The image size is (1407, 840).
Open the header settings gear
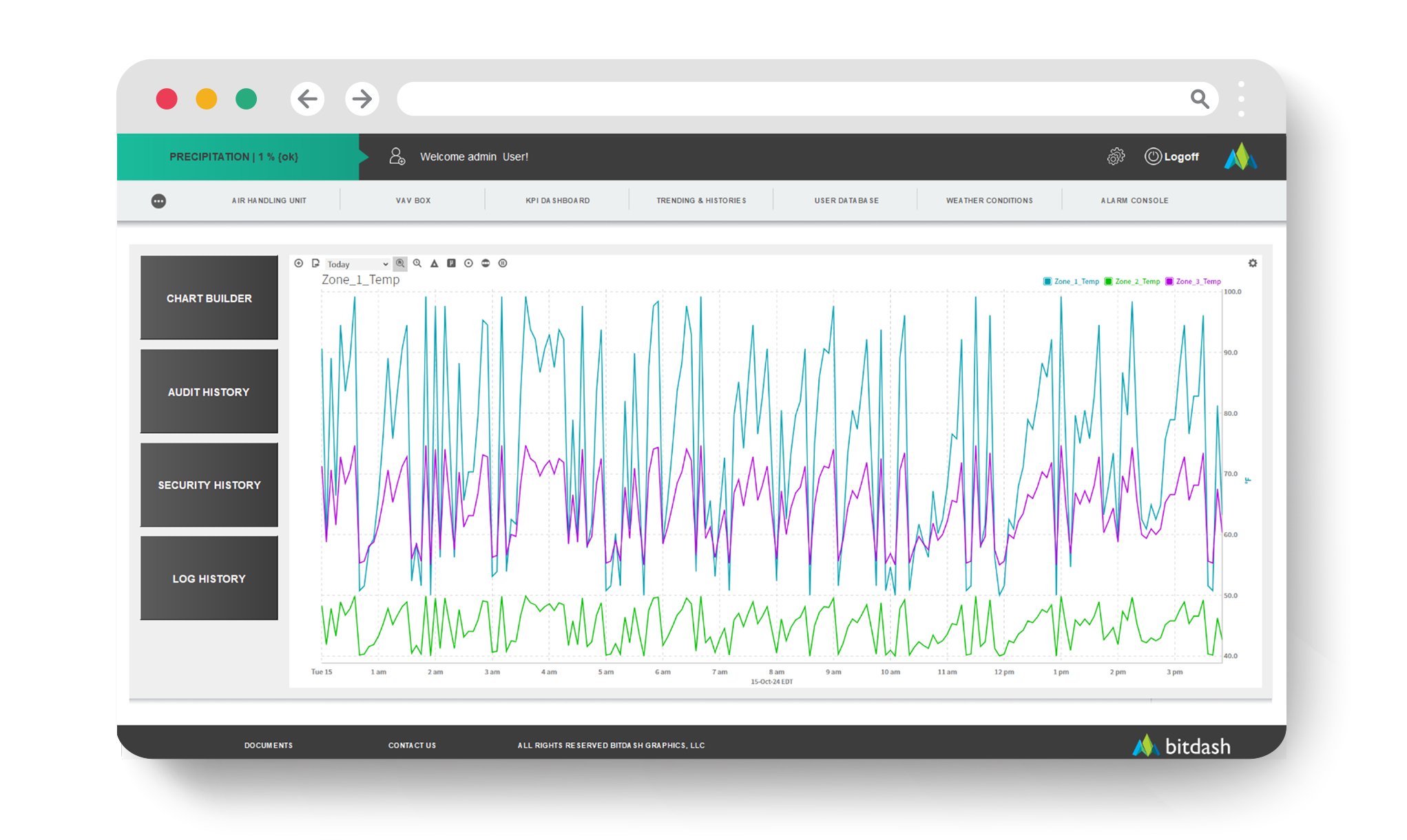click(x=1116, y=156)
